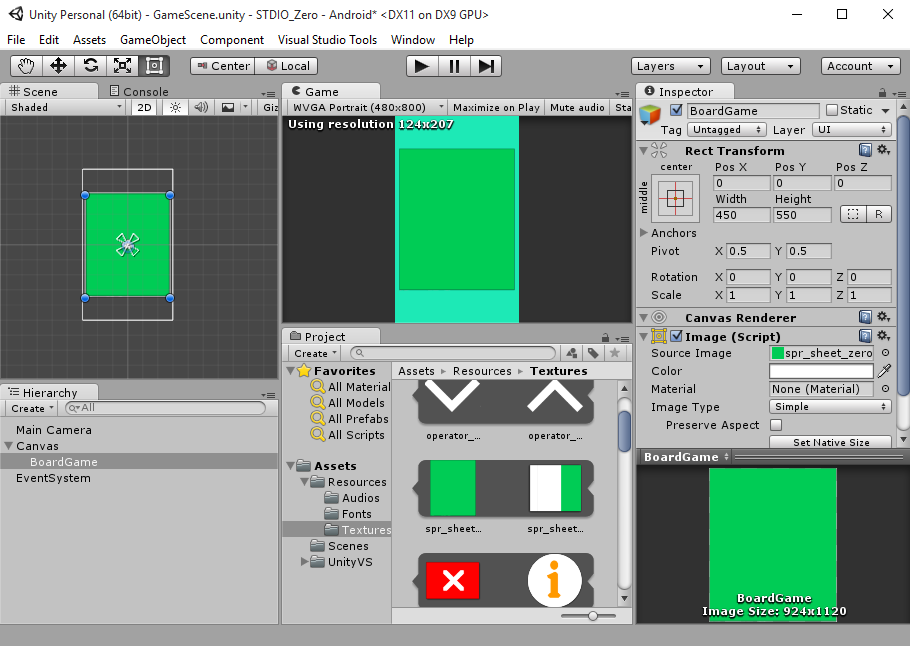Screen dimensions: 910x646
Task: Toggle pivot Center button
Action: (223, 66)
